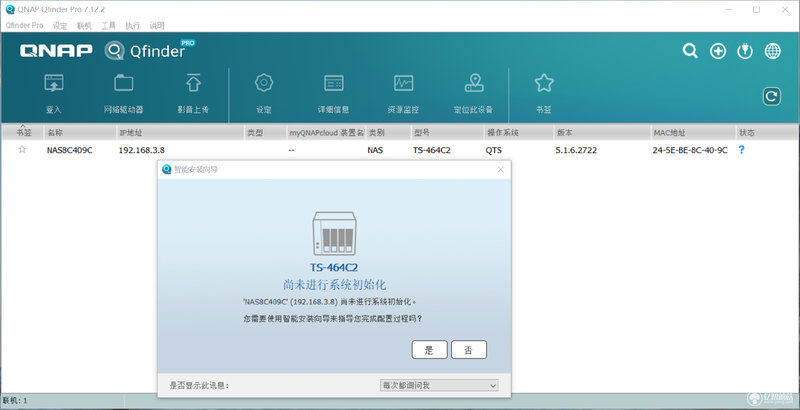
Task: Open the 设定 menu in menu bar
Action: pyautogui.click(x=60, y=25)
